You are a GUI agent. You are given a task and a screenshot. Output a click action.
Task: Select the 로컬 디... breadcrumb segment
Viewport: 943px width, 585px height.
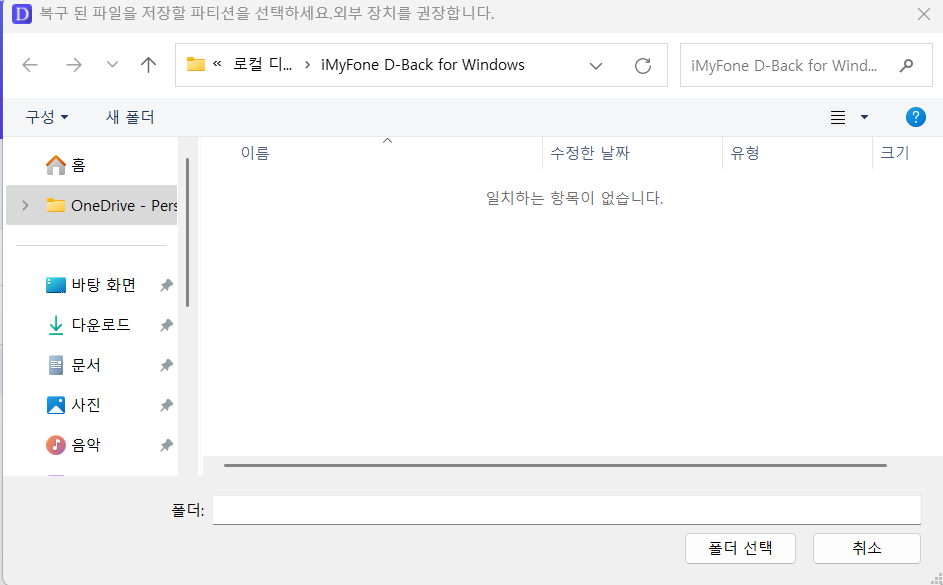(262, 64)
